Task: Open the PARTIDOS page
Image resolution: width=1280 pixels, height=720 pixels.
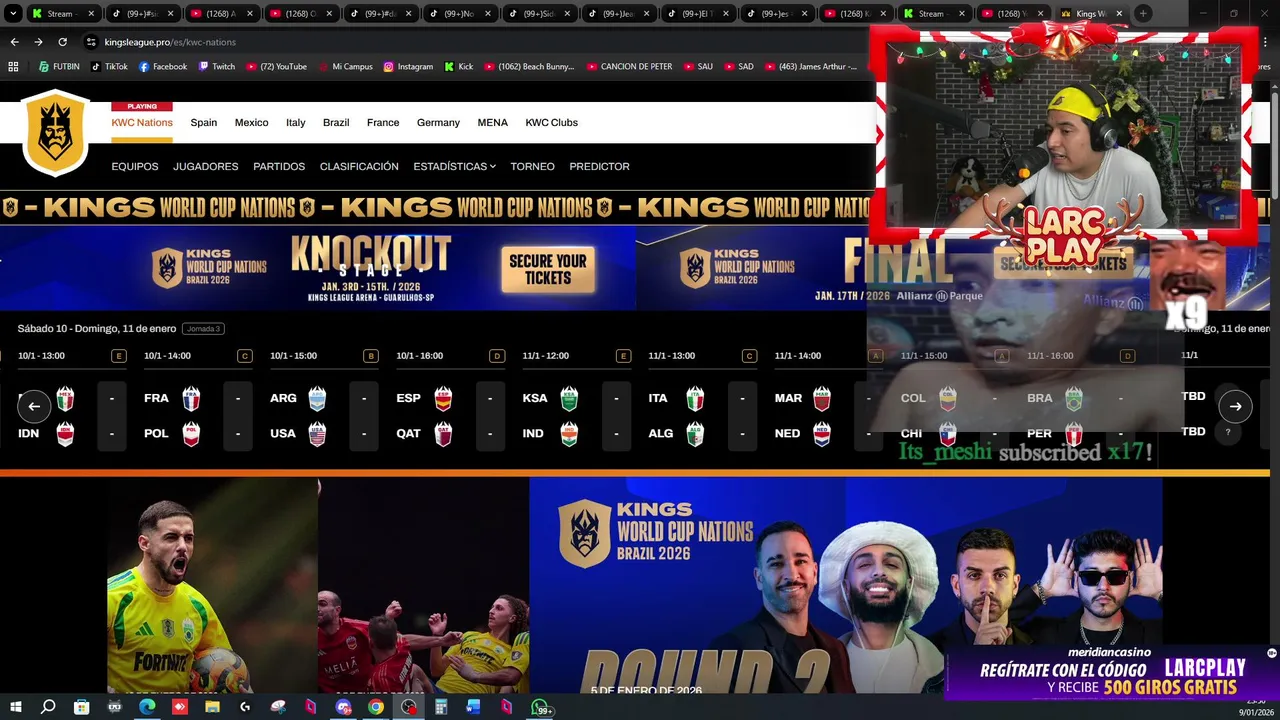Action: pos(279,166)
